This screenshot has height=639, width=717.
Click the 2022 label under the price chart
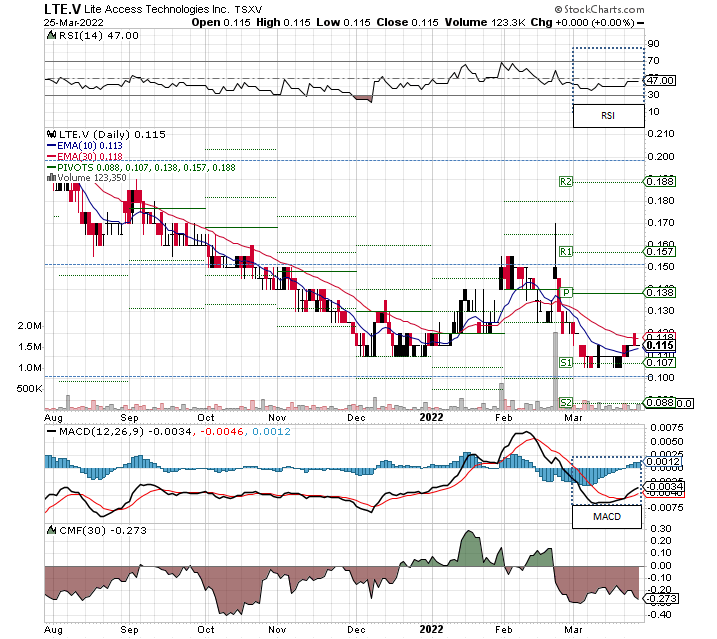[432, 417]
